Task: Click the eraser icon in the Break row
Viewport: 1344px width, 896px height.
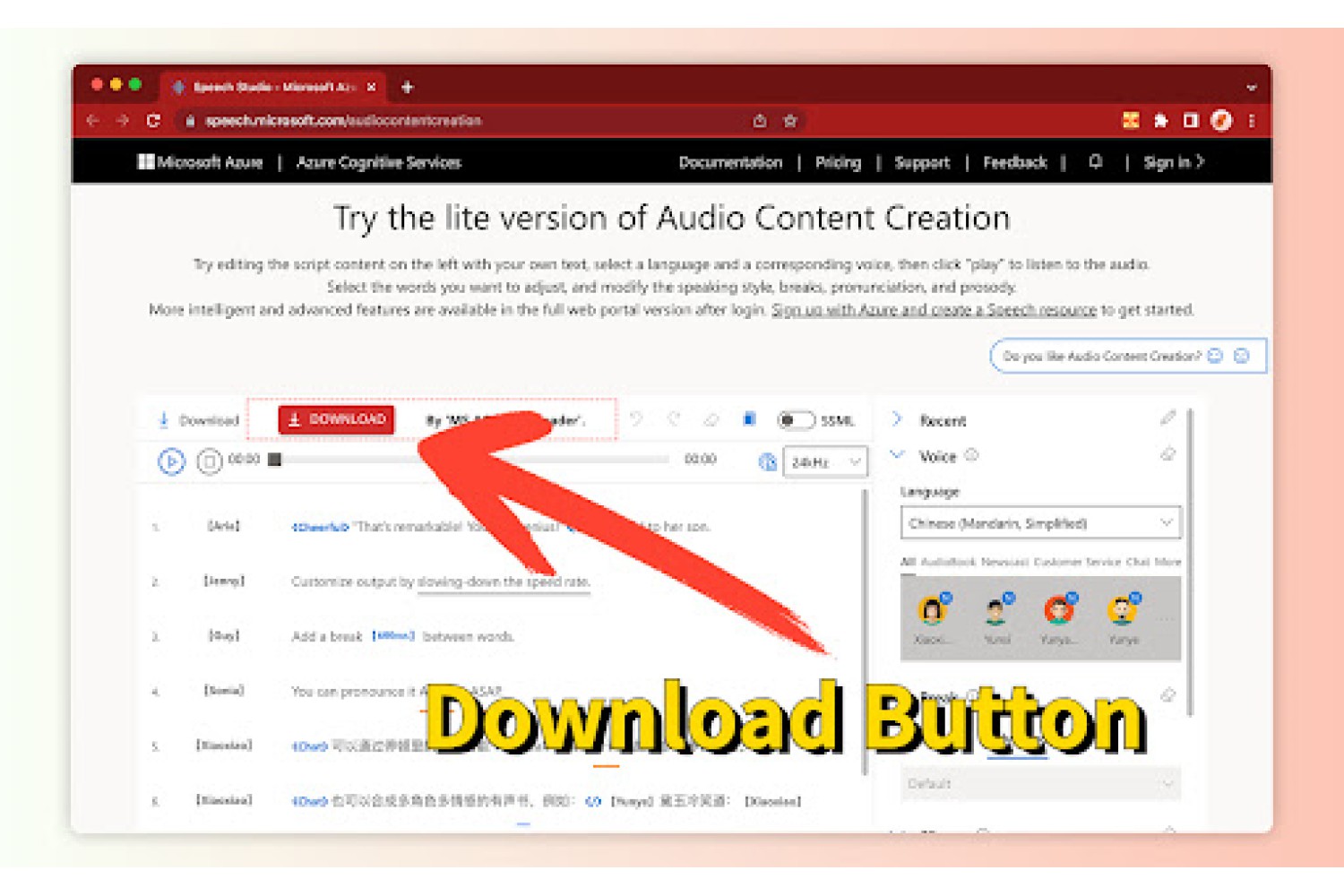Action: coord(1167,694)
